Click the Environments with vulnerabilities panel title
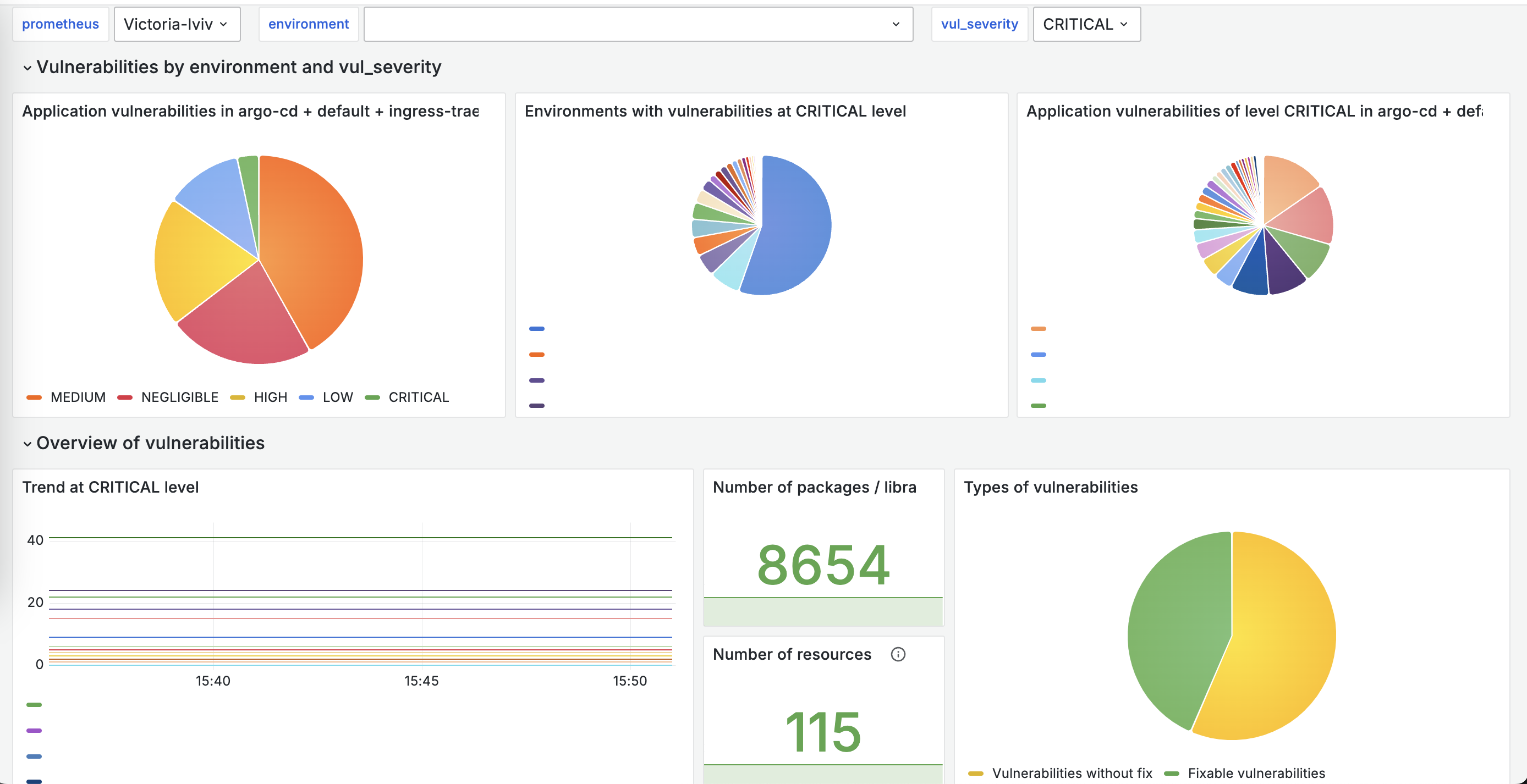This screenshot has height=784, width=1527. pos(715,111)
